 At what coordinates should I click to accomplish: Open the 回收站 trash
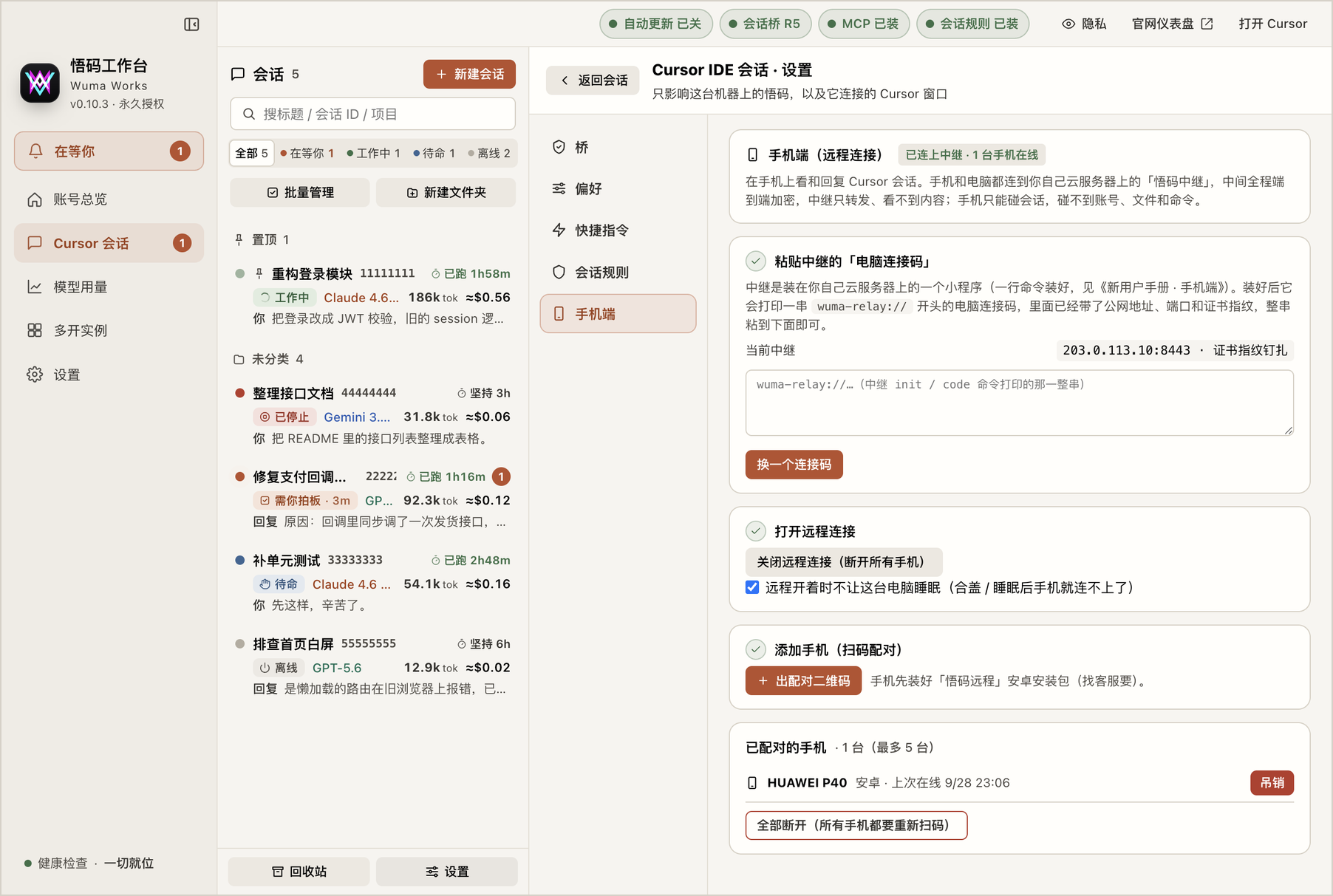pos(299,872)
